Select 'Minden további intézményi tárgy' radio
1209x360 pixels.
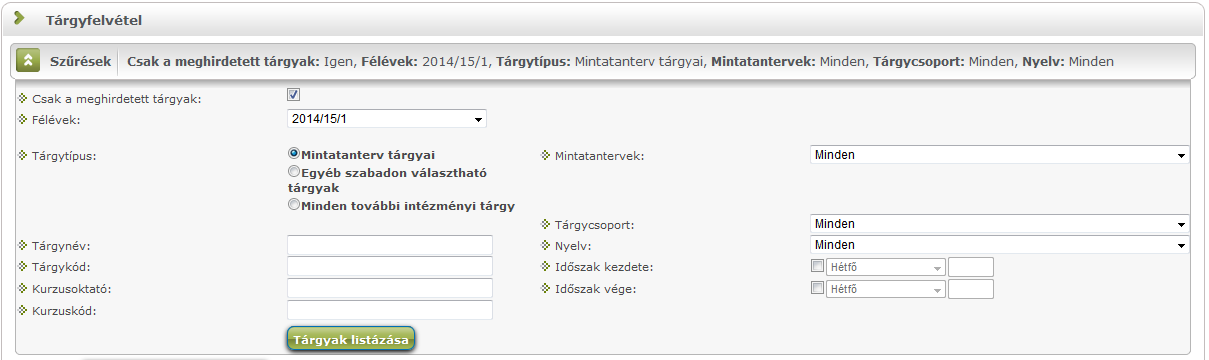pyautogui.click(x=294, y=205)
